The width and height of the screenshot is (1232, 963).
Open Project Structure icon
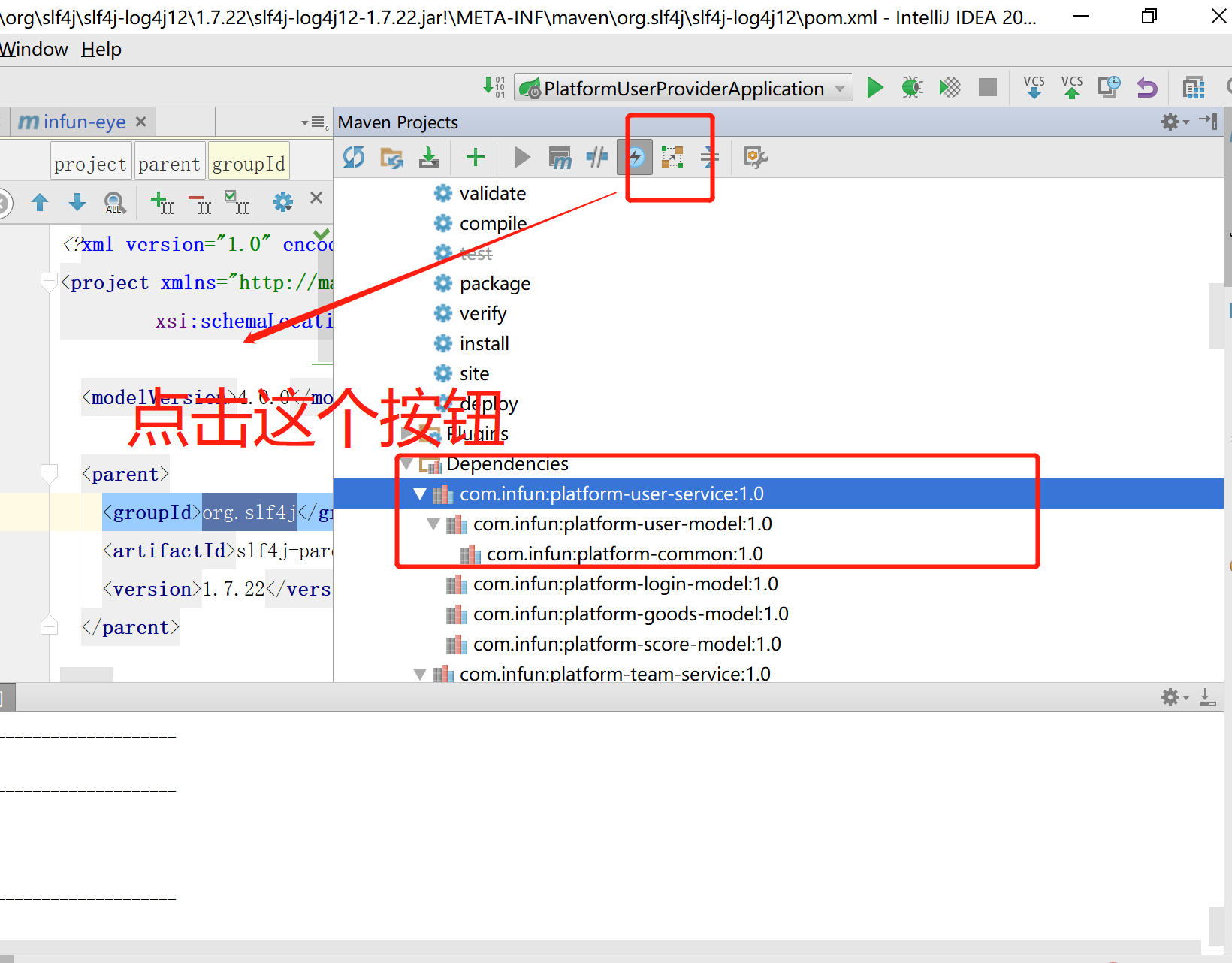coord(1193,88)
